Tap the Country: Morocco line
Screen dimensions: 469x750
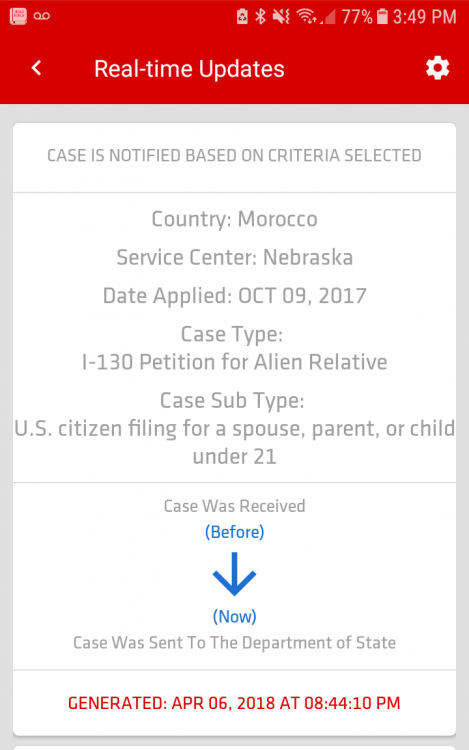click(x=234, y=219)
